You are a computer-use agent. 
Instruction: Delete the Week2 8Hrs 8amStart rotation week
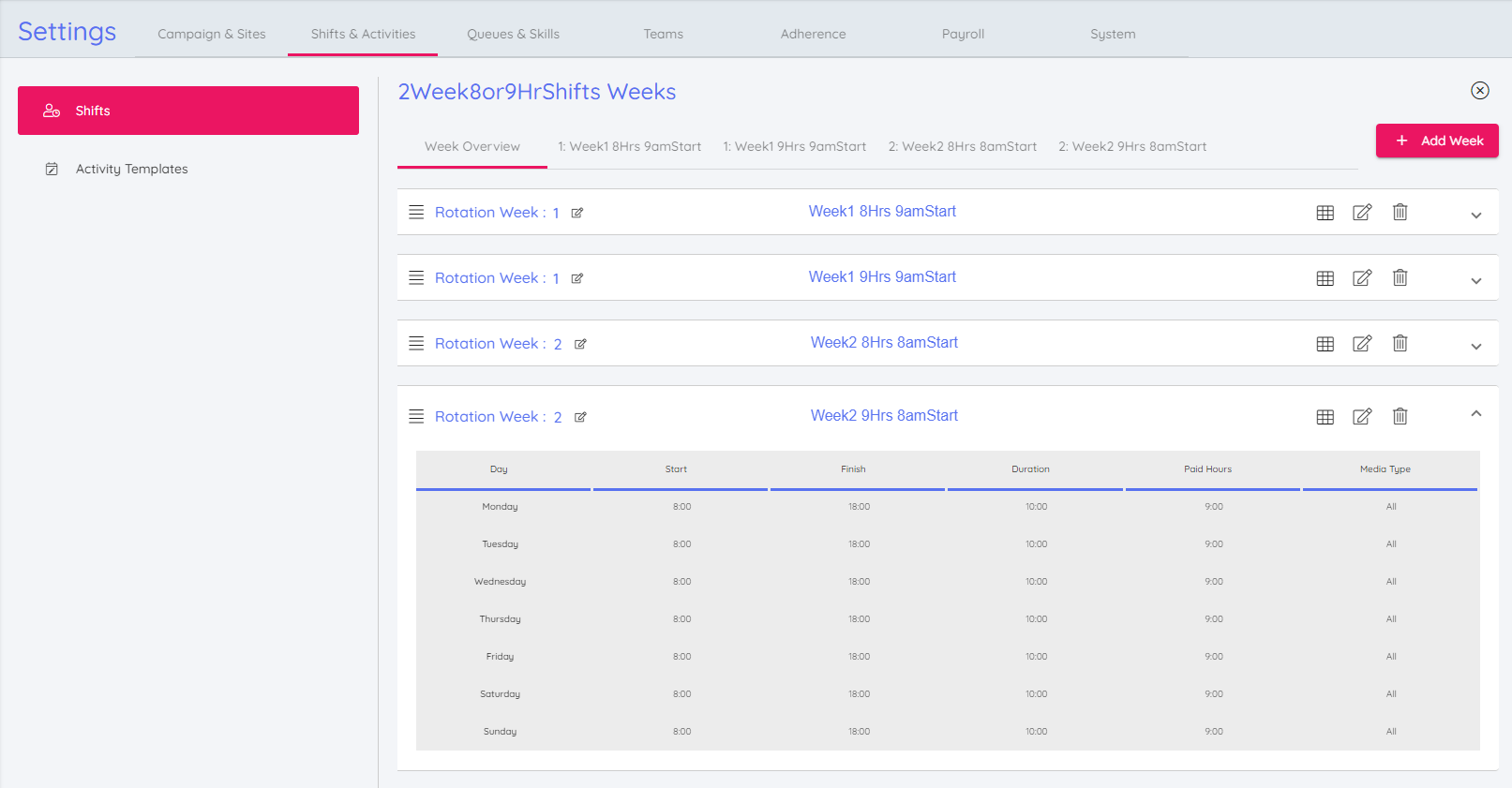[x=1400, y=344]
